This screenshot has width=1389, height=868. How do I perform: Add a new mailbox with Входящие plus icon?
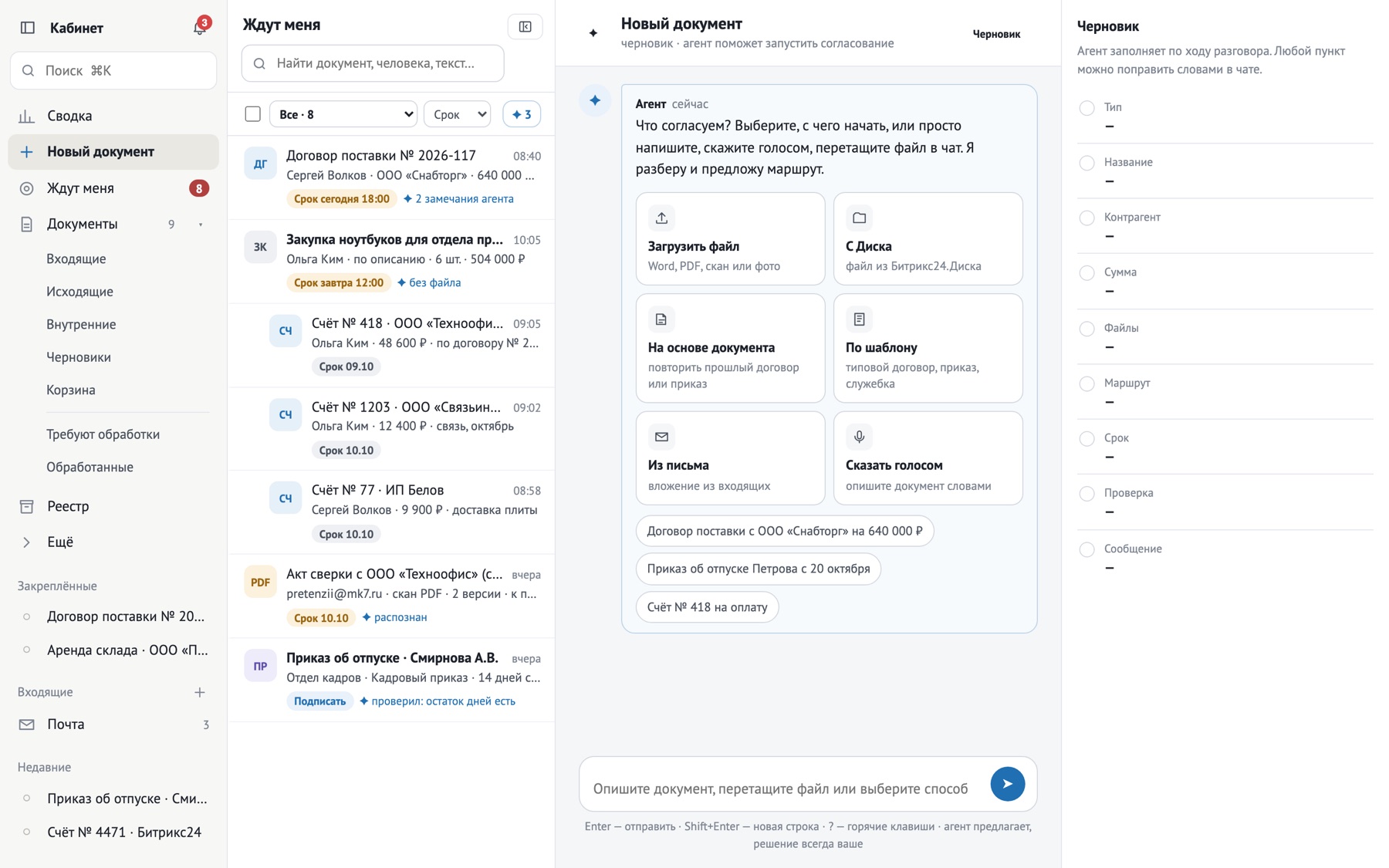[200, 692]
